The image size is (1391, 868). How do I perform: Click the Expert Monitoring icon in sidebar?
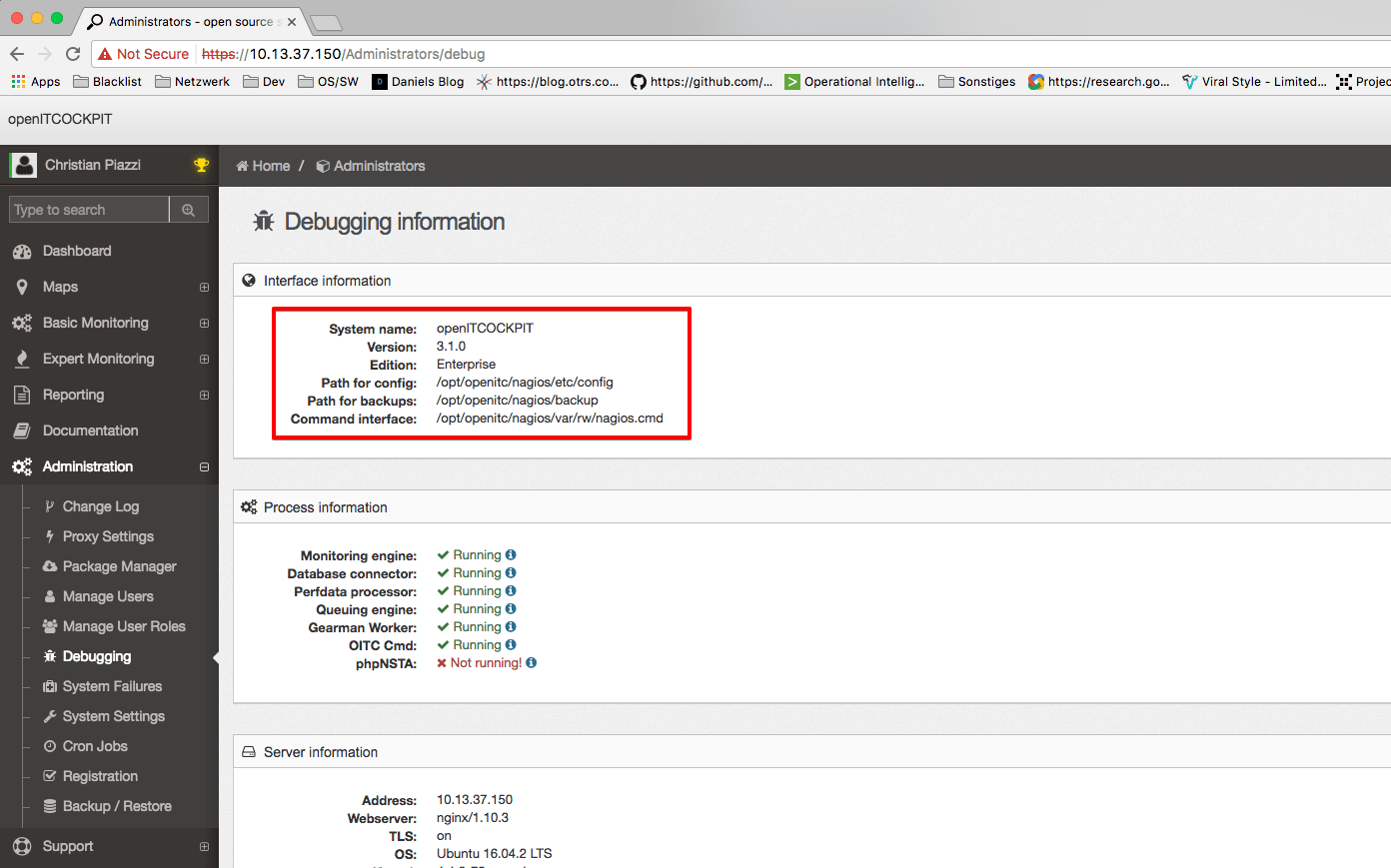[x=22, y=360]
